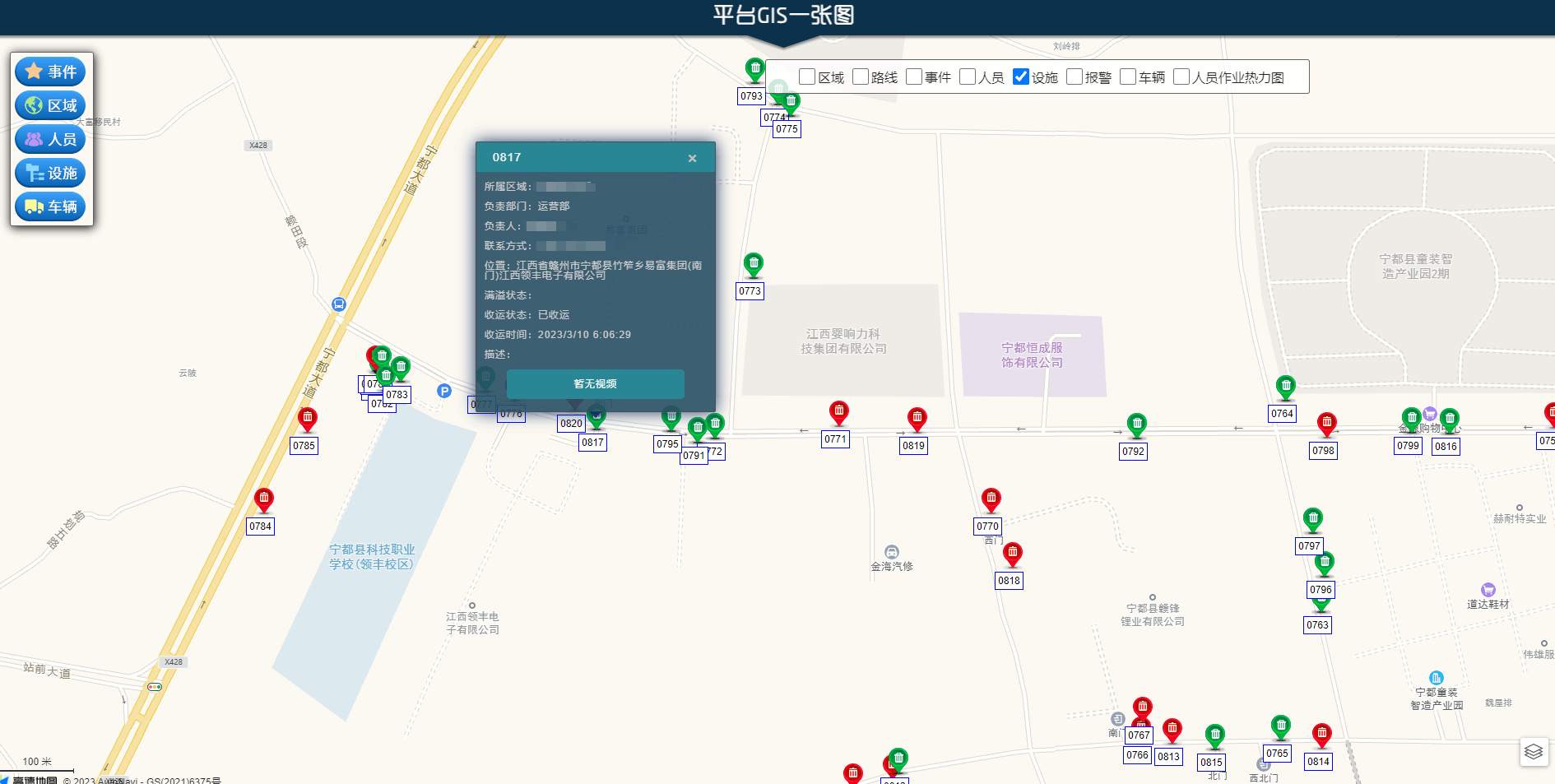Image resolution: width=1555 pixels, height=784 pixels.
Task: Disable the 设施 checkbox
Action: tap(1021, 77)
